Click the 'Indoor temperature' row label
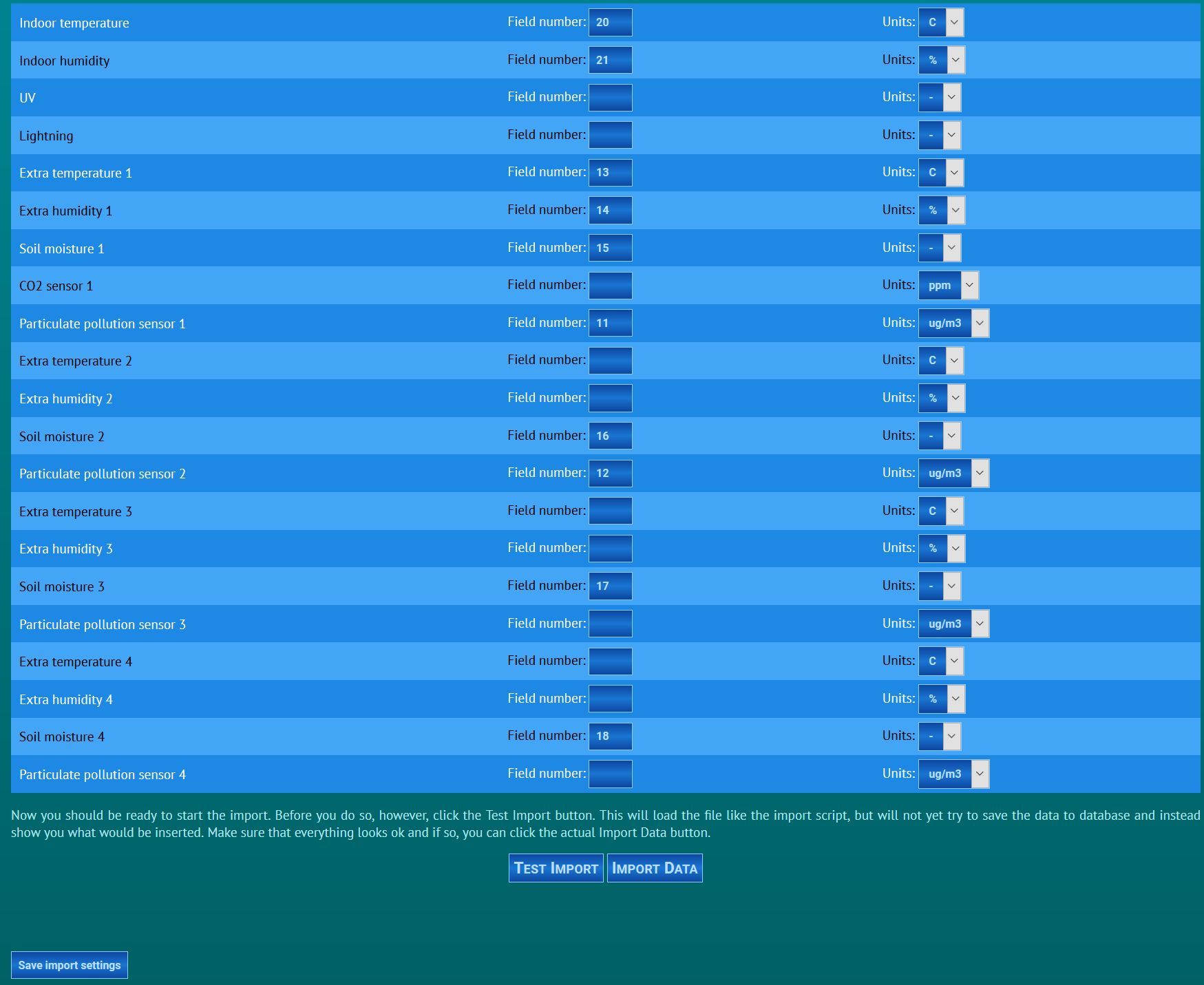The height and width of the screenshot is (985, 1204). [x=74, y=23]
